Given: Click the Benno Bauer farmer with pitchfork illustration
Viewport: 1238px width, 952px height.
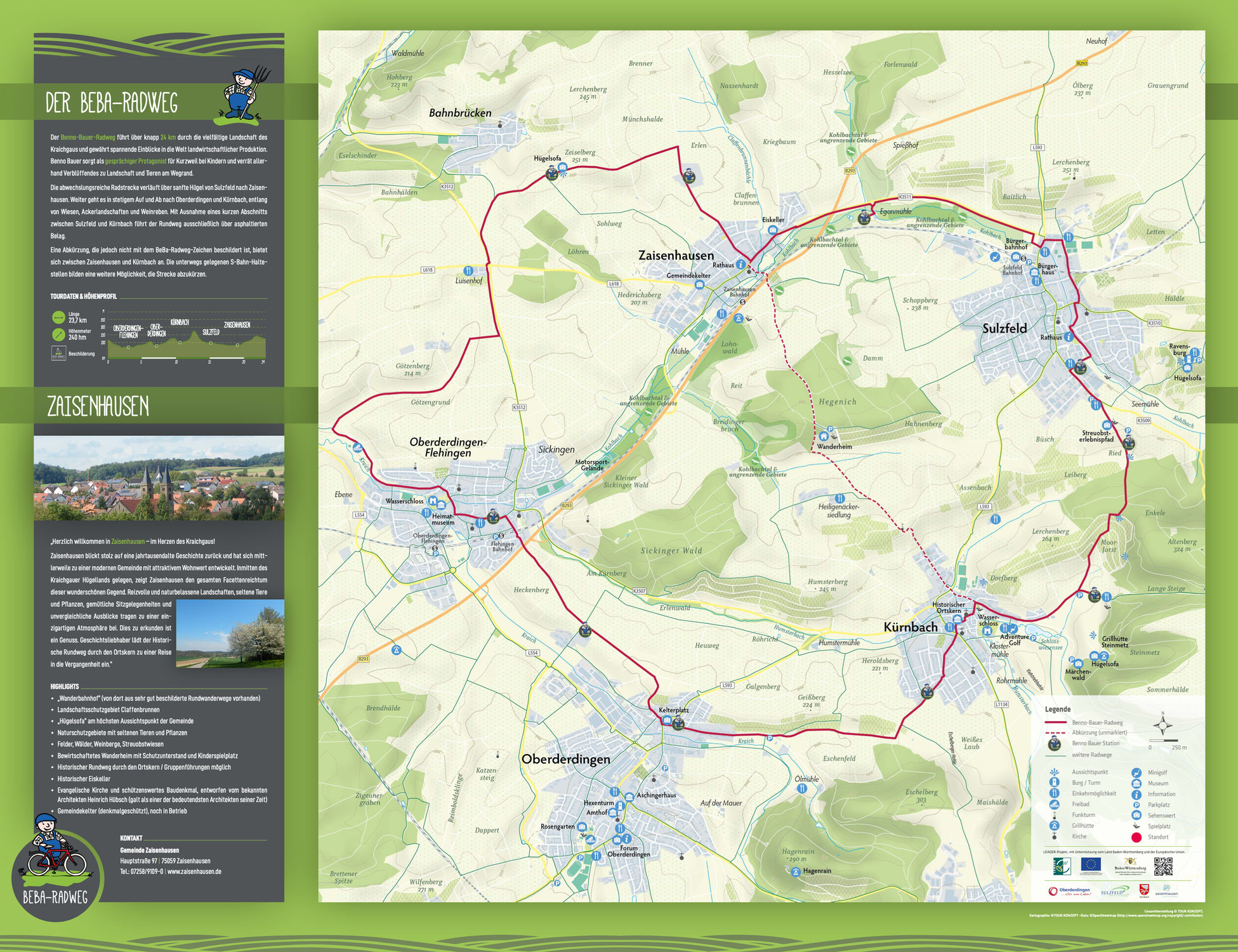Looking at the screenshot, I should coord(243,95).
